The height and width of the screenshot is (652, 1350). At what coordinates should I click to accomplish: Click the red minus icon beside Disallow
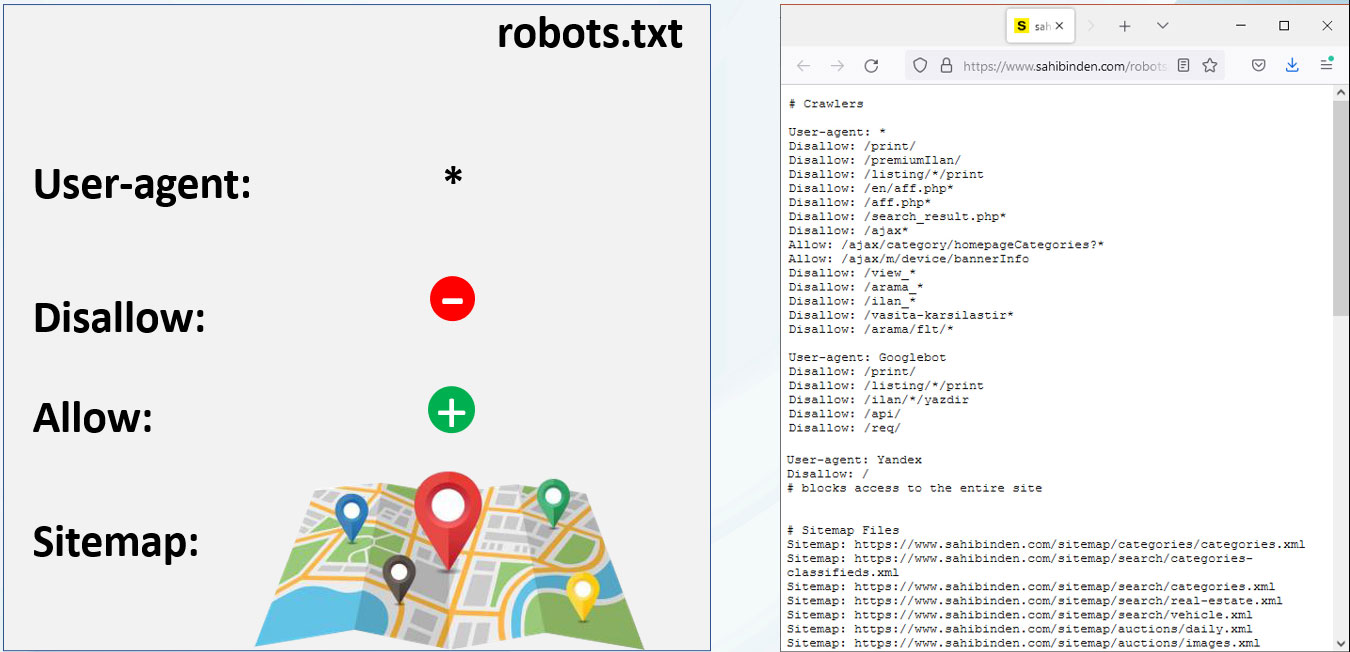[x=452, y=299]
